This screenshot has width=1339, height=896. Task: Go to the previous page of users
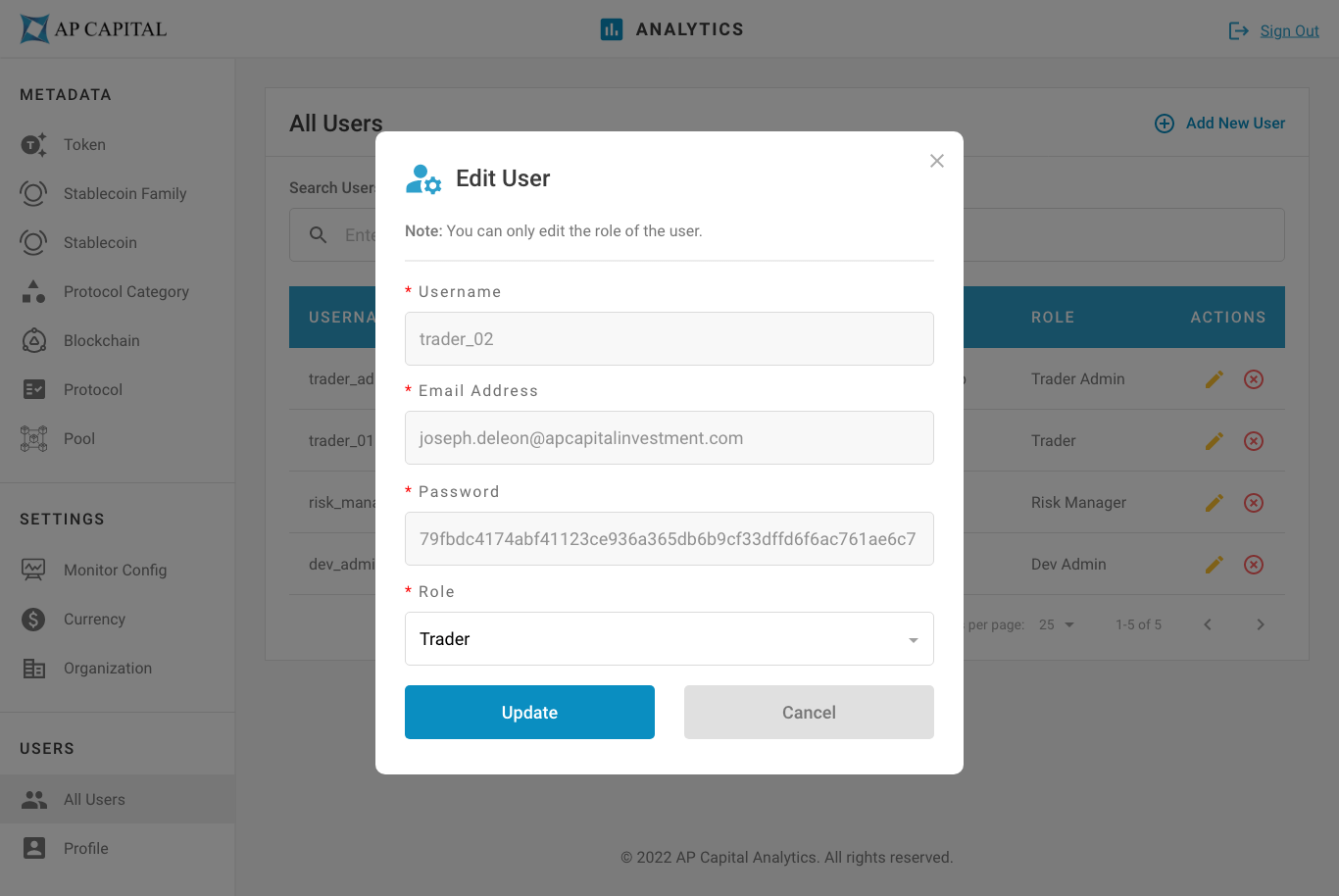pyautogui.click(x=1208, y=625)
